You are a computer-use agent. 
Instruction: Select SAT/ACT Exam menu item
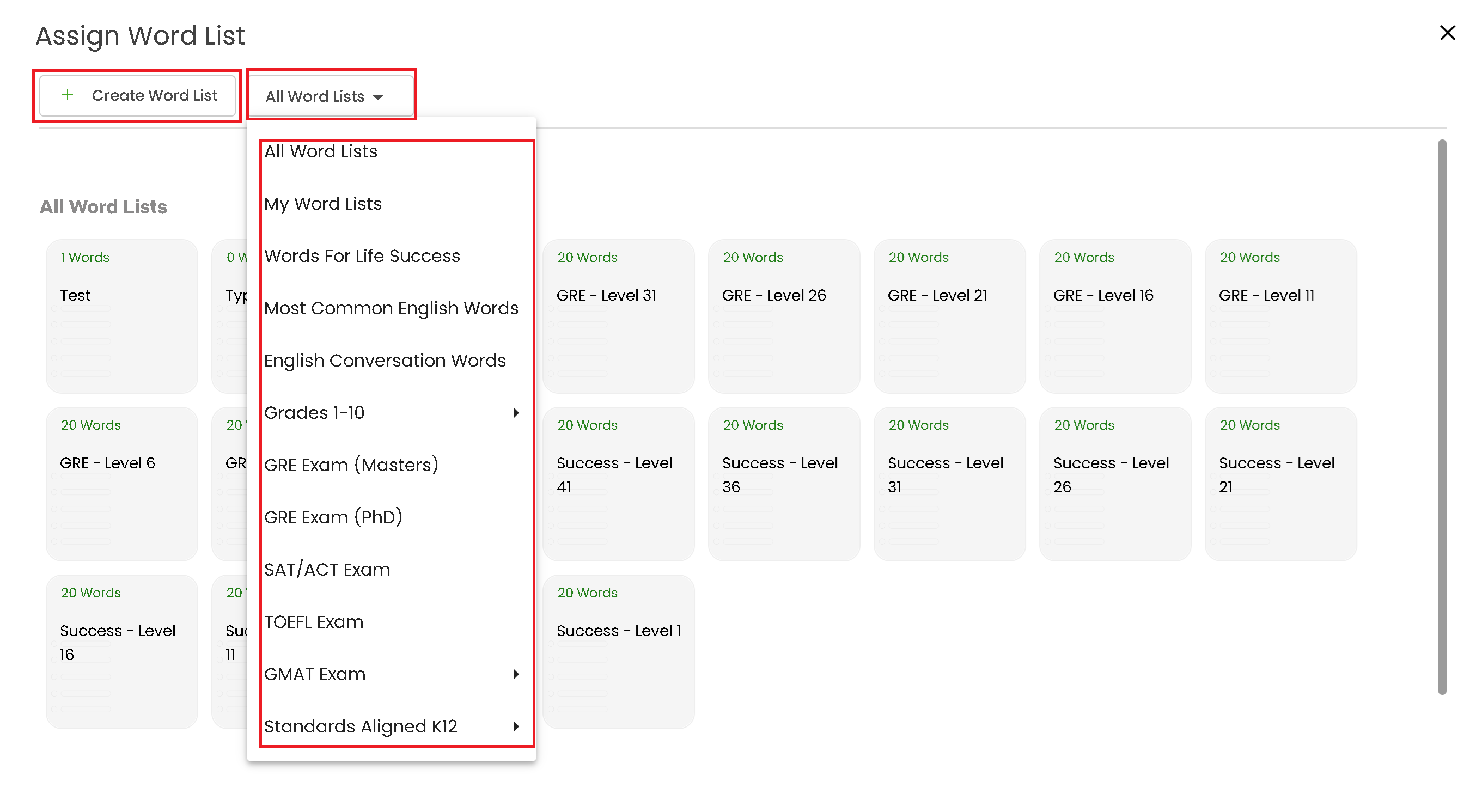327,569
